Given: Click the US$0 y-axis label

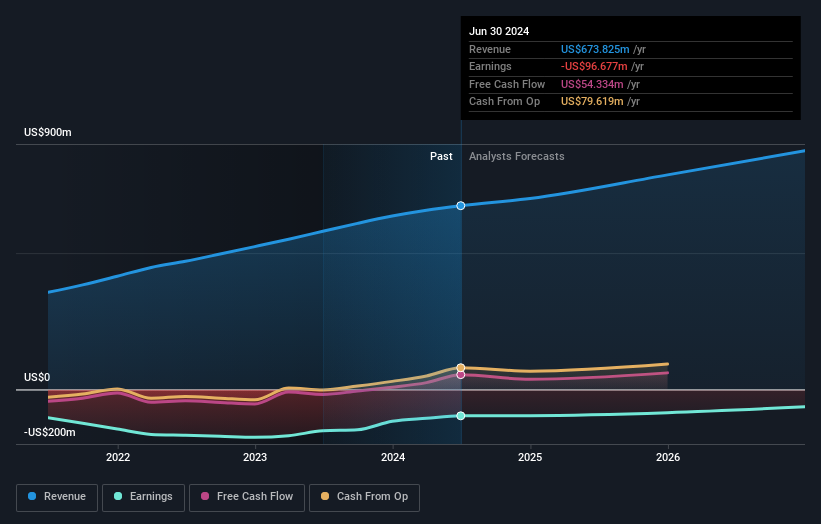Looking at the screenshot, I should (37, 377).
